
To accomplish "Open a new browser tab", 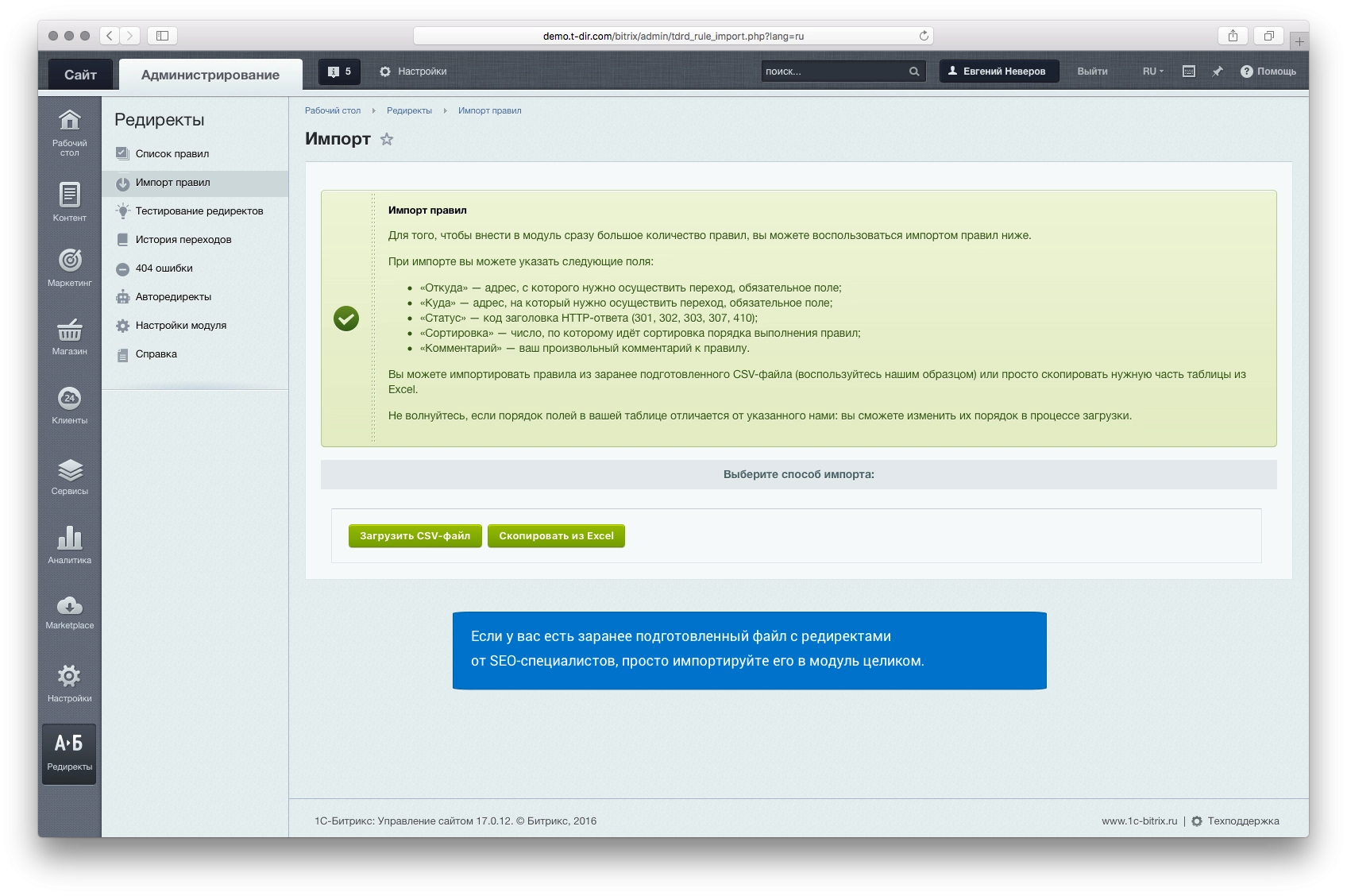I will (1299, 41).
